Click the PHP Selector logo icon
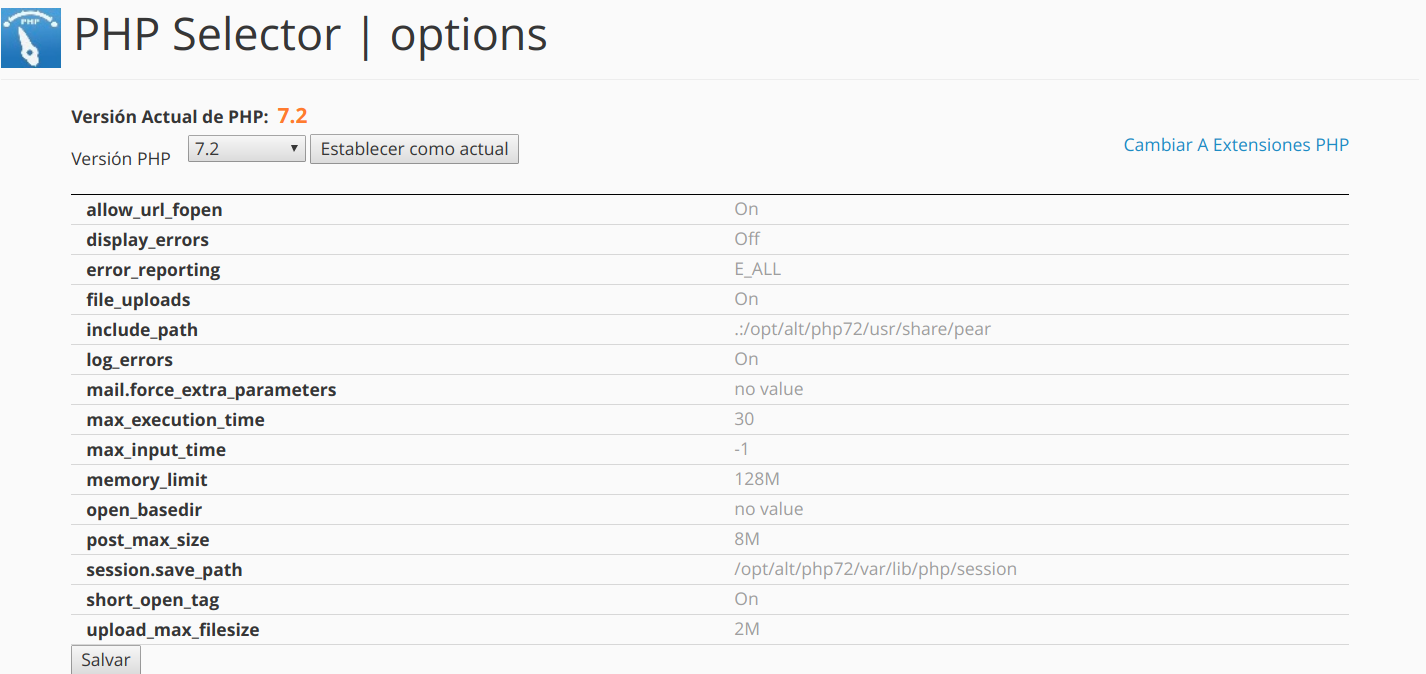The image size is (1426, 674). tap(31, 36)
